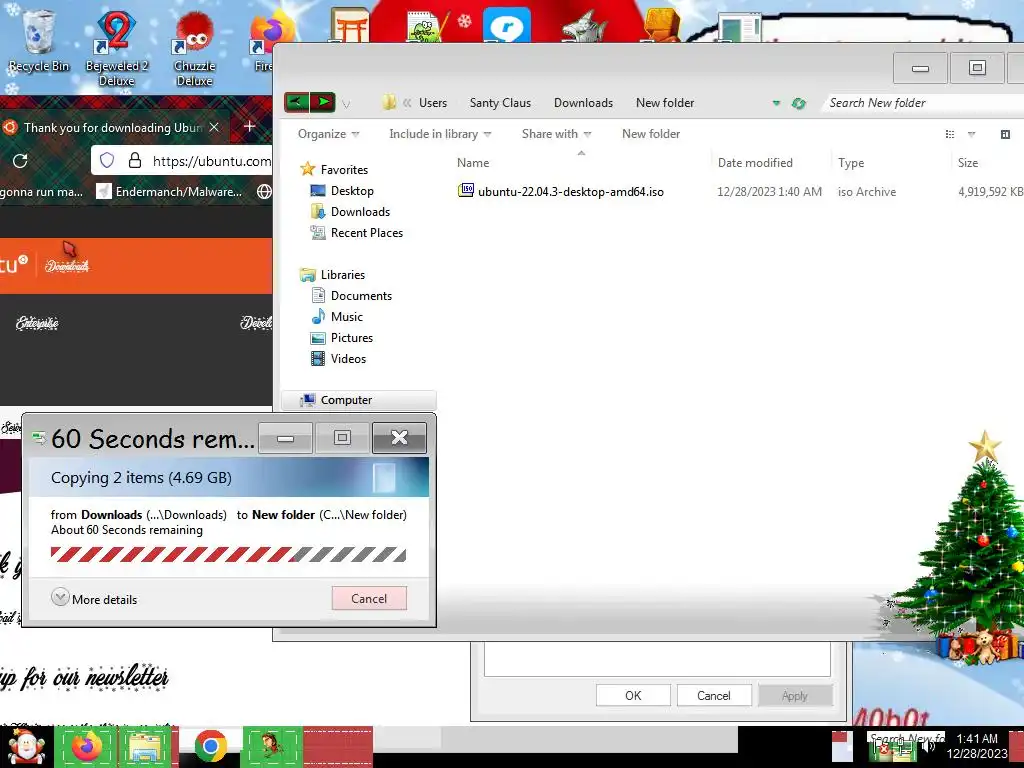Select Downloads in the address breadcrumb
The width and height of the screenshot is (1024, 768).
tap(583, 103)
